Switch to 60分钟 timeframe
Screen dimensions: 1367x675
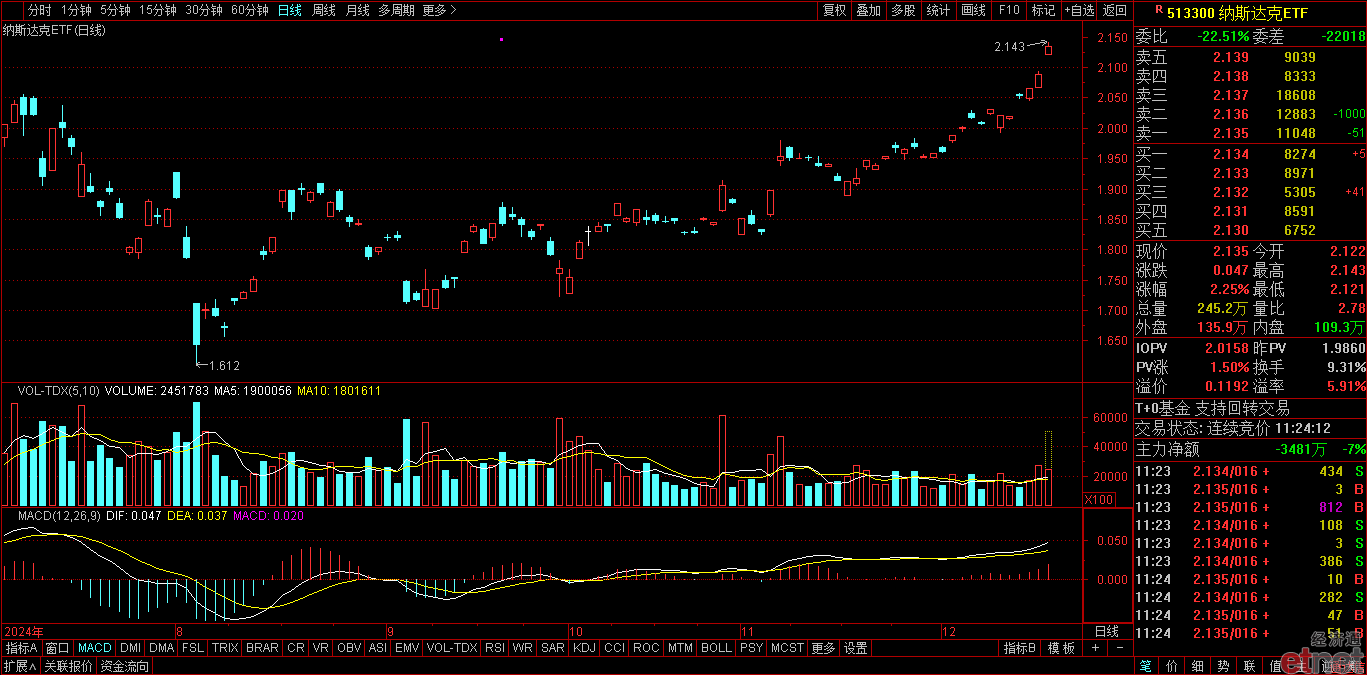[x=249, y=10]
